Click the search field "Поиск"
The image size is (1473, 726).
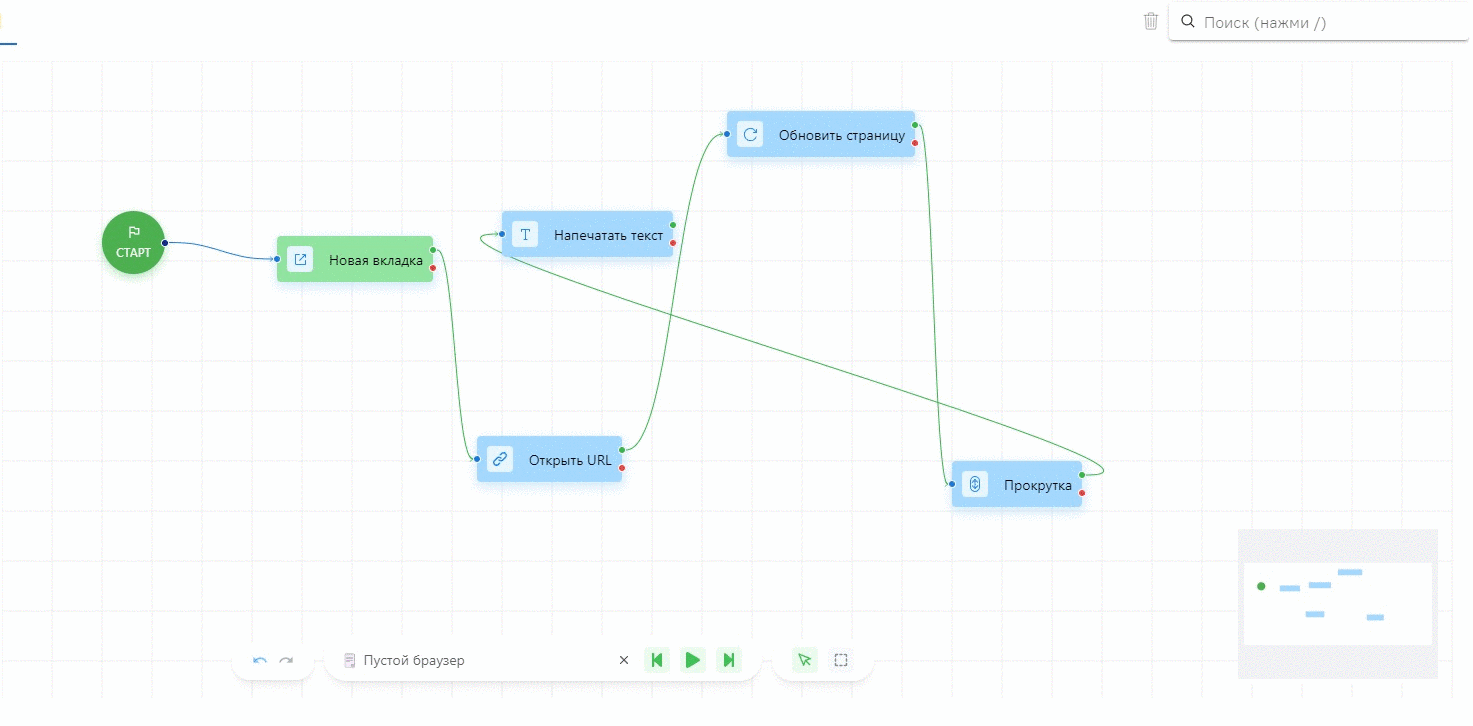tap(1320, 22)
